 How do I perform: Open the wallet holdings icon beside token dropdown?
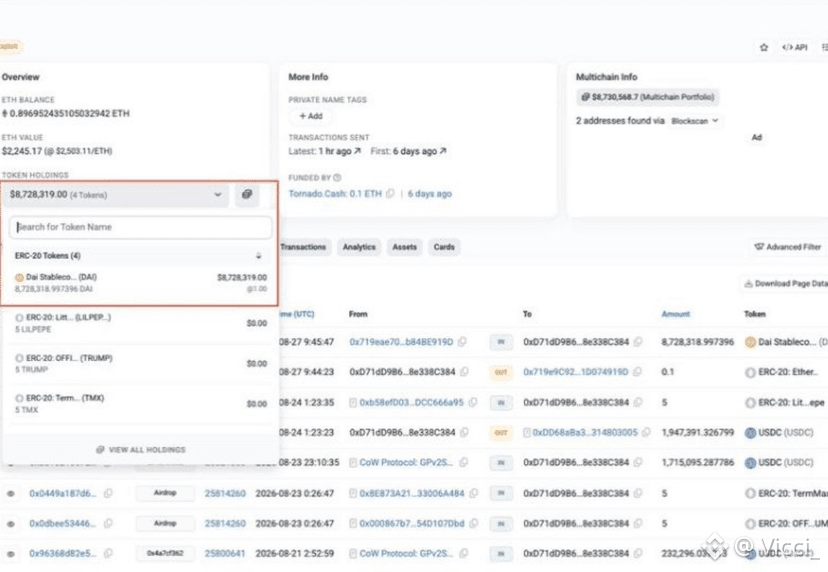coord(247,194)
